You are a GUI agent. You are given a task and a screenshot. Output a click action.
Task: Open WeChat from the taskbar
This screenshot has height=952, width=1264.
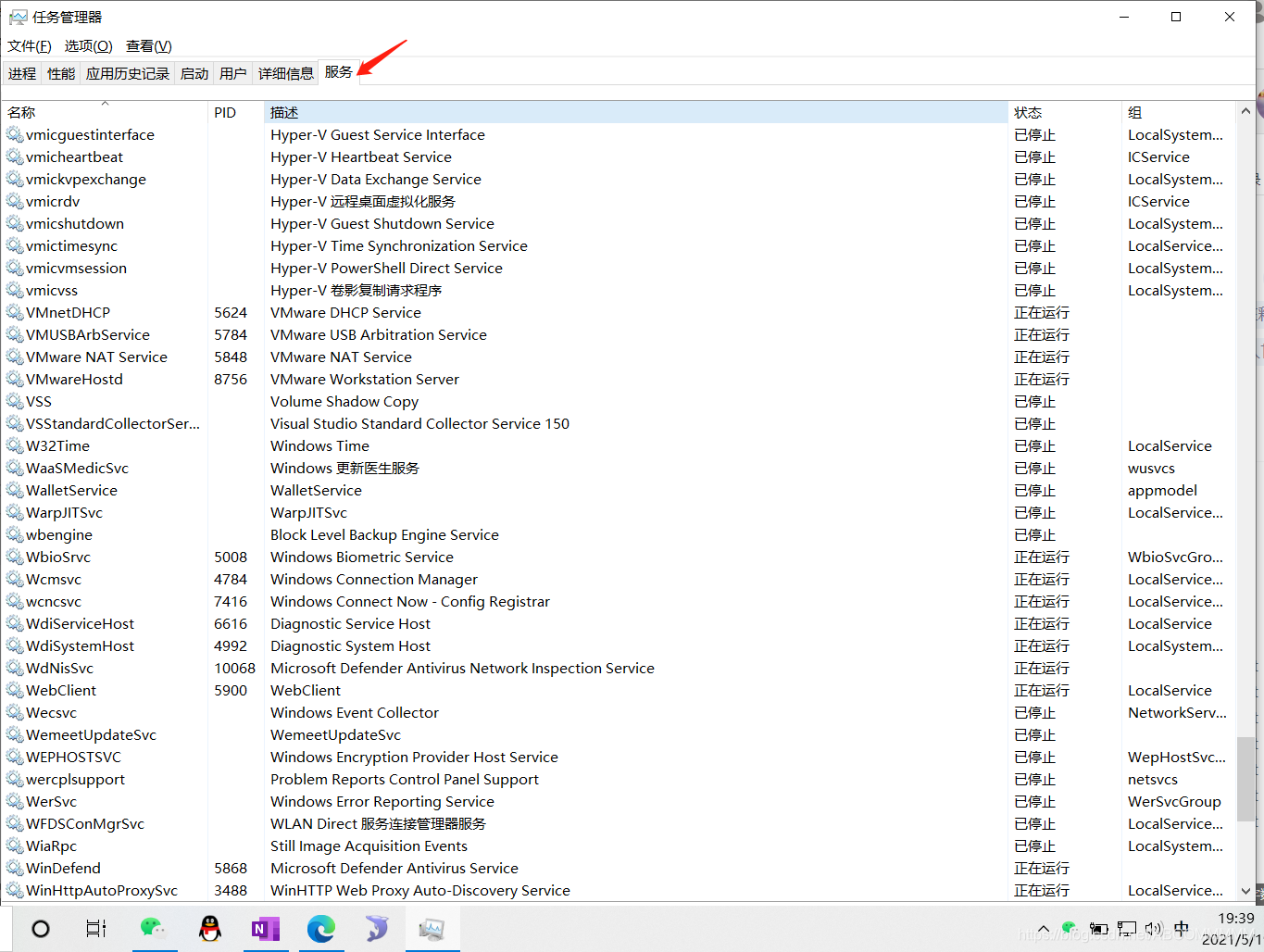(153, 928)
